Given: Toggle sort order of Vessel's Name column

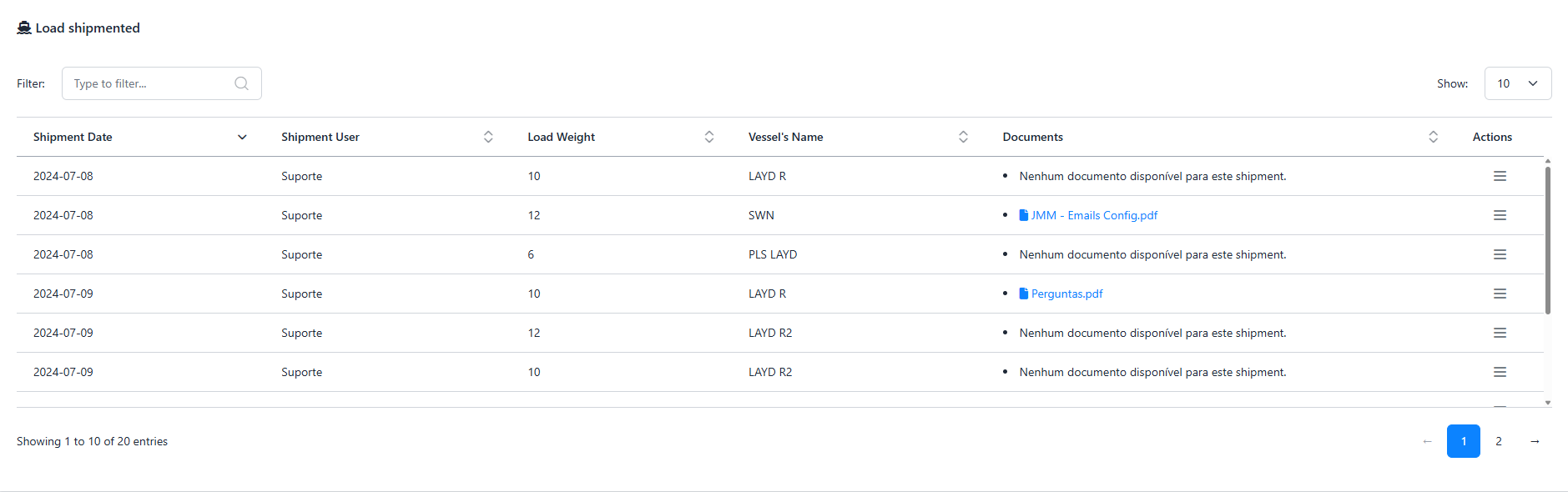Looking at the screenshot, I should [x=963, y=137].
